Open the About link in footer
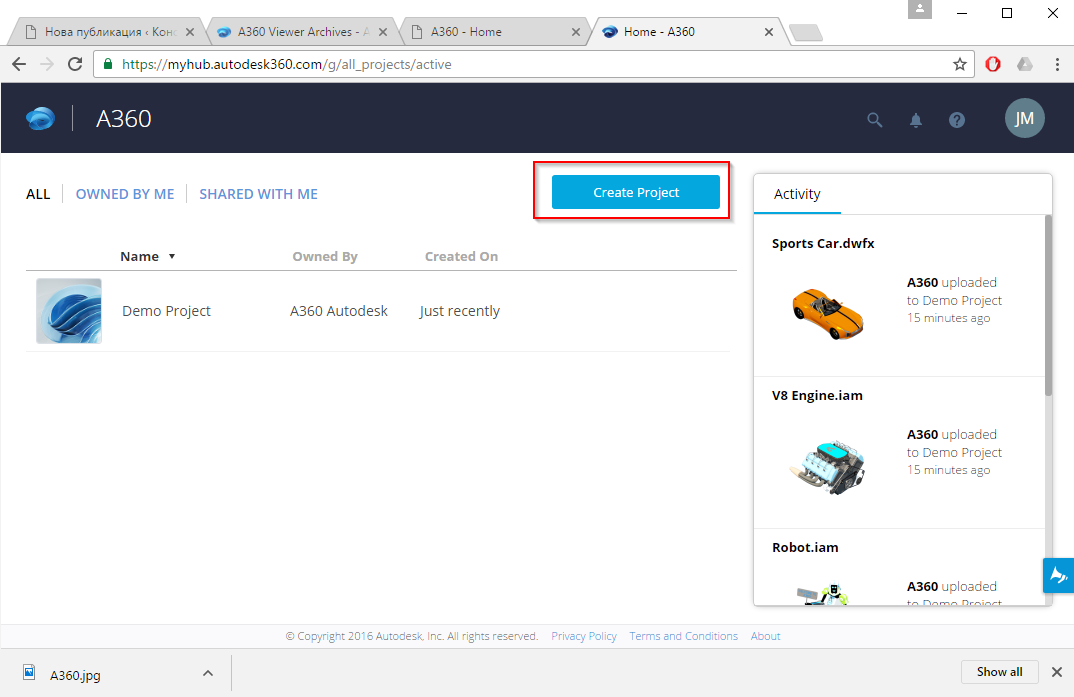 click(765, 636)
